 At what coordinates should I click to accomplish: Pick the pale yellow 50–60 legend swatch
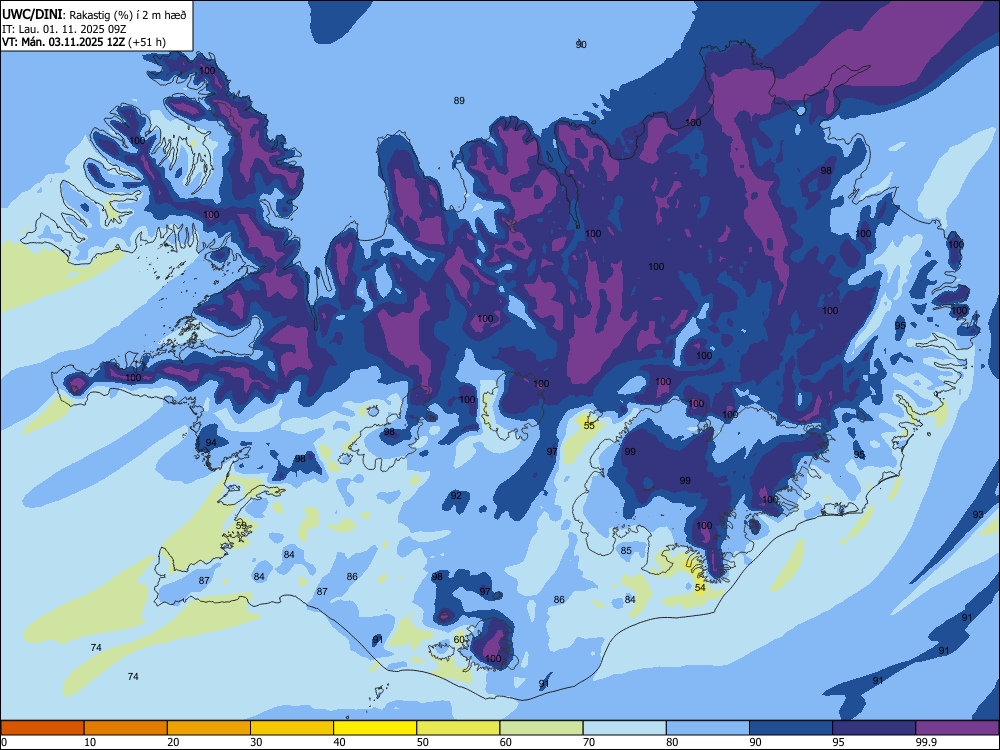(x=458, y=728)
